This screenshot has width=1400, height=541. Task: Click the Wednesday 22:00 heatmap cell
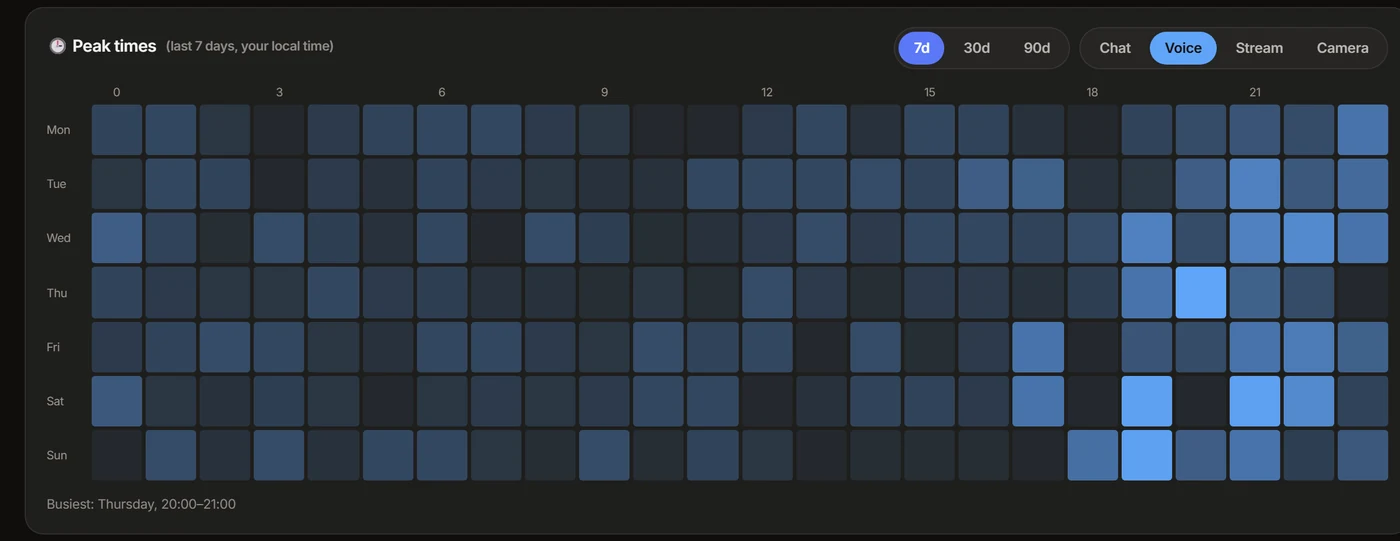click(1309, 238)
